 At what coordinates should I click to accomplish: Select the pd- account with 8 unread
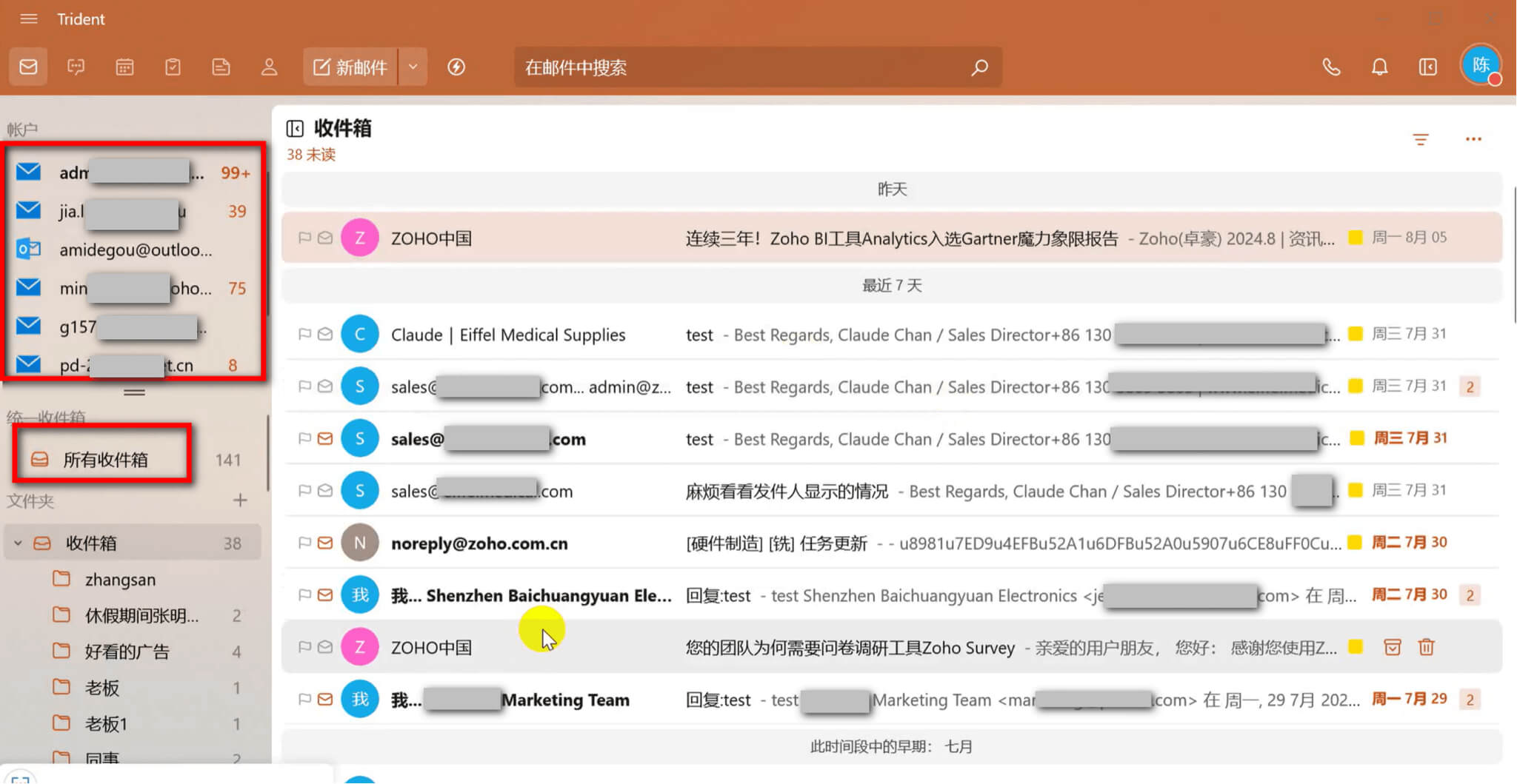coord(133,364)
